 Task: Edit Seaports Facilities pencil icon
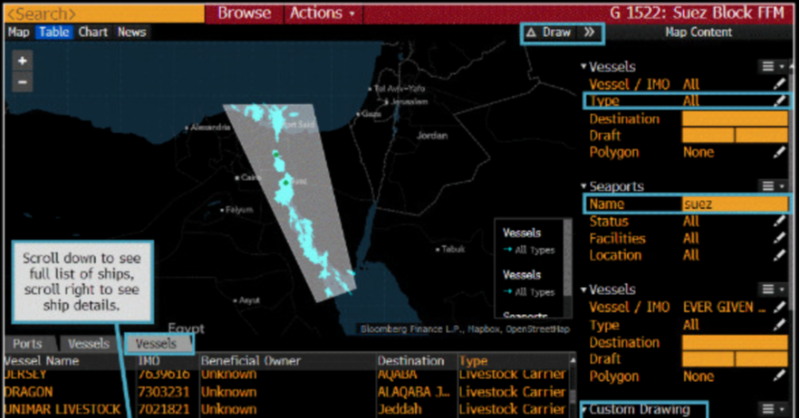click(779, 238)
